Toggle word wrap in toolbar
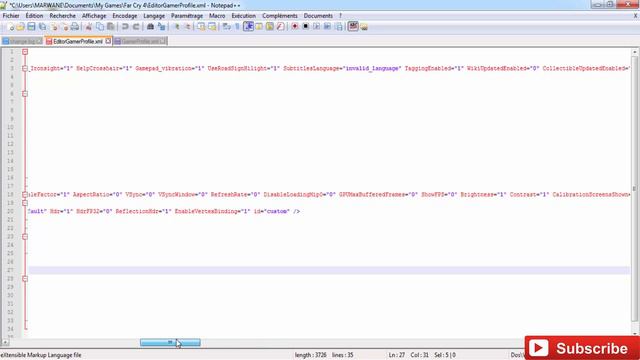This screenshot has height=360, width=640. point(227,27)
